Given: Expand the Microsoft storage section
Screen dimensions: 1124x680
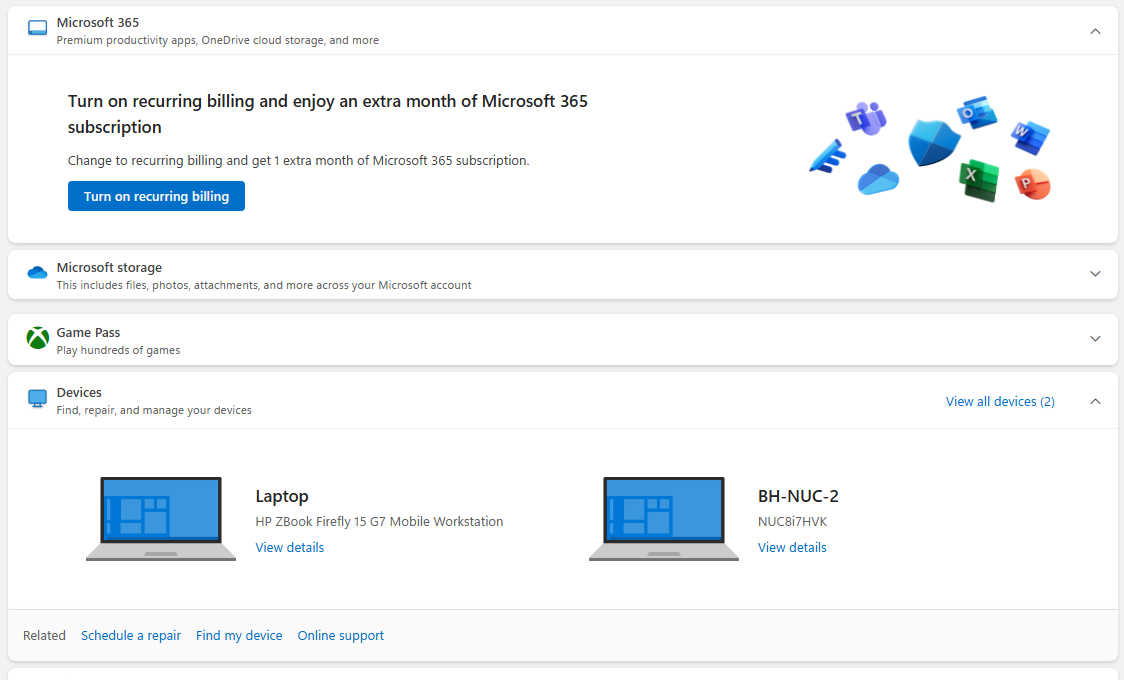Looking at the screenshot, I should coord(1095,274).
